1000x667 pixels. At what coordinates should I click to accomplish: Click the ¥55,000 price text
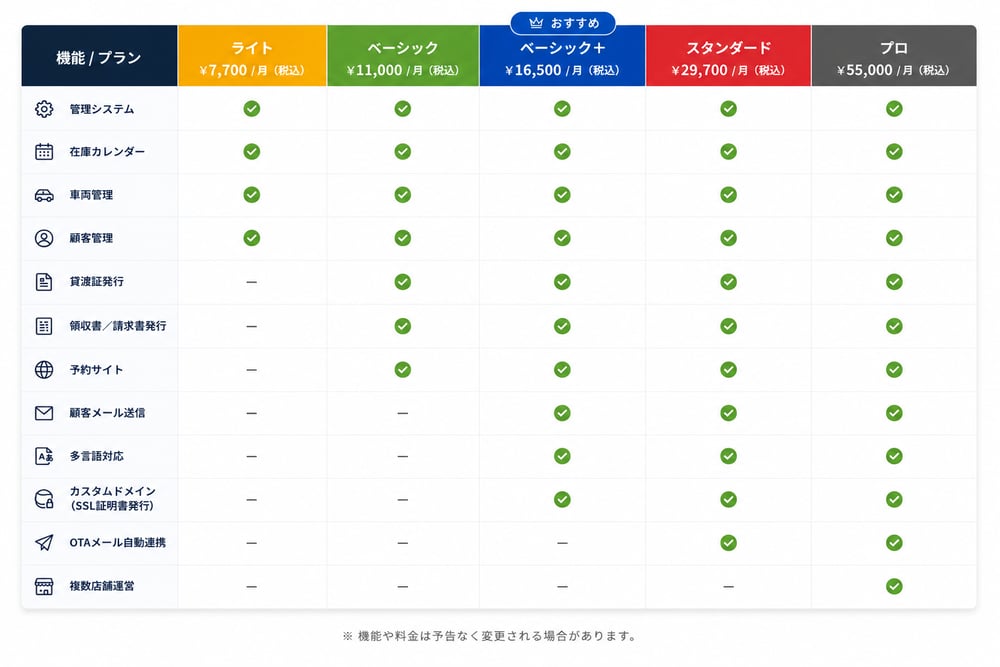point(865,70)
